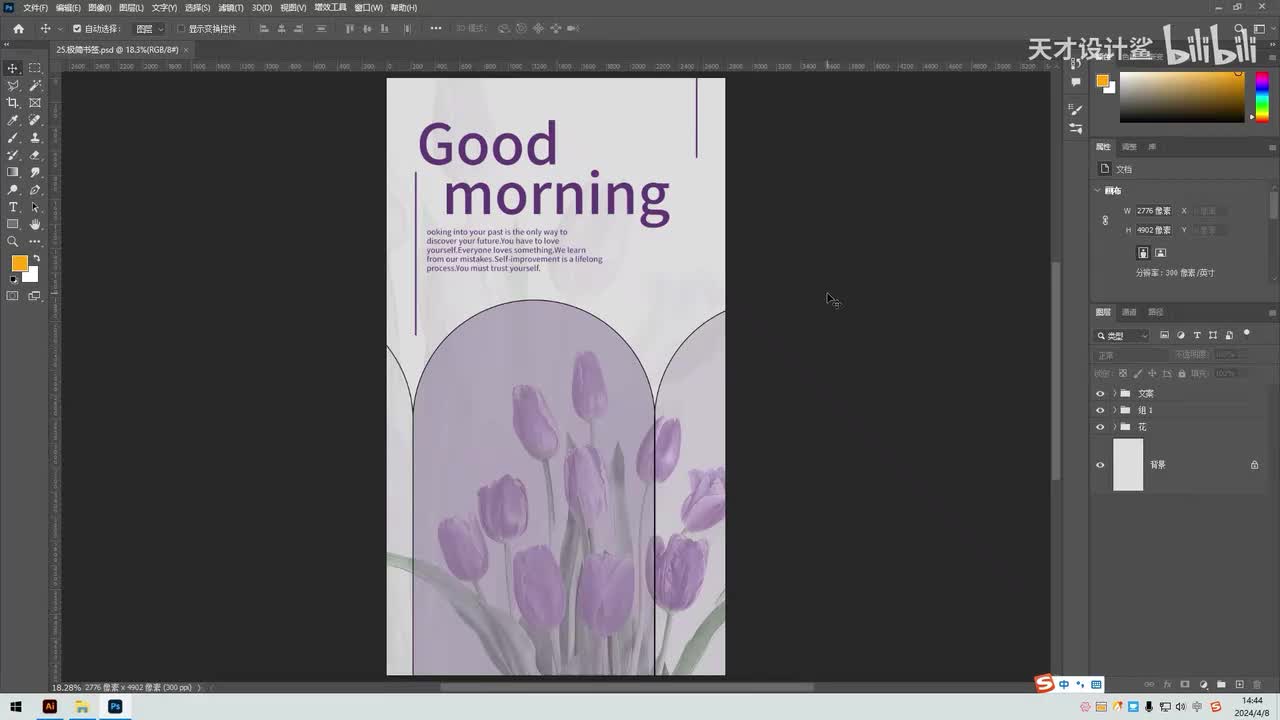This screenshot has height=720, width=1280.
Task: Open the 滤镜(T) menu
Action: [231, 8]
